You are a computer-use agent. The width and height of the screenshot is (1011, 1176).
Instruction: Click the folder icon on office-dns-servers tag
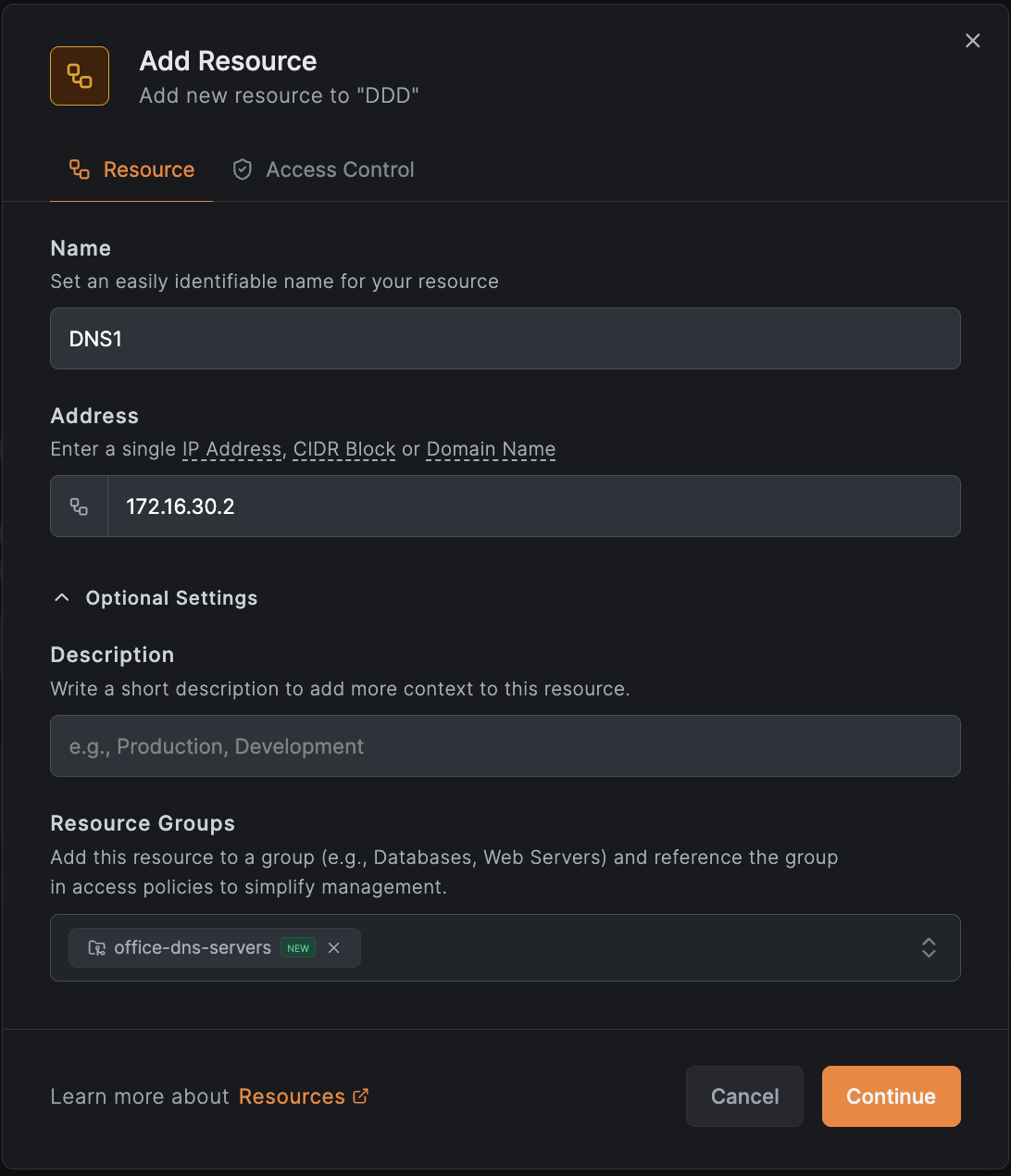coord(96,948)
